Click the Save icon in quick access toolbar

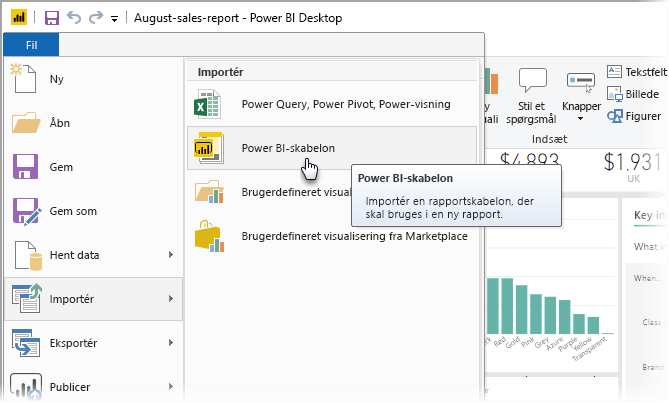click(52, 18)
